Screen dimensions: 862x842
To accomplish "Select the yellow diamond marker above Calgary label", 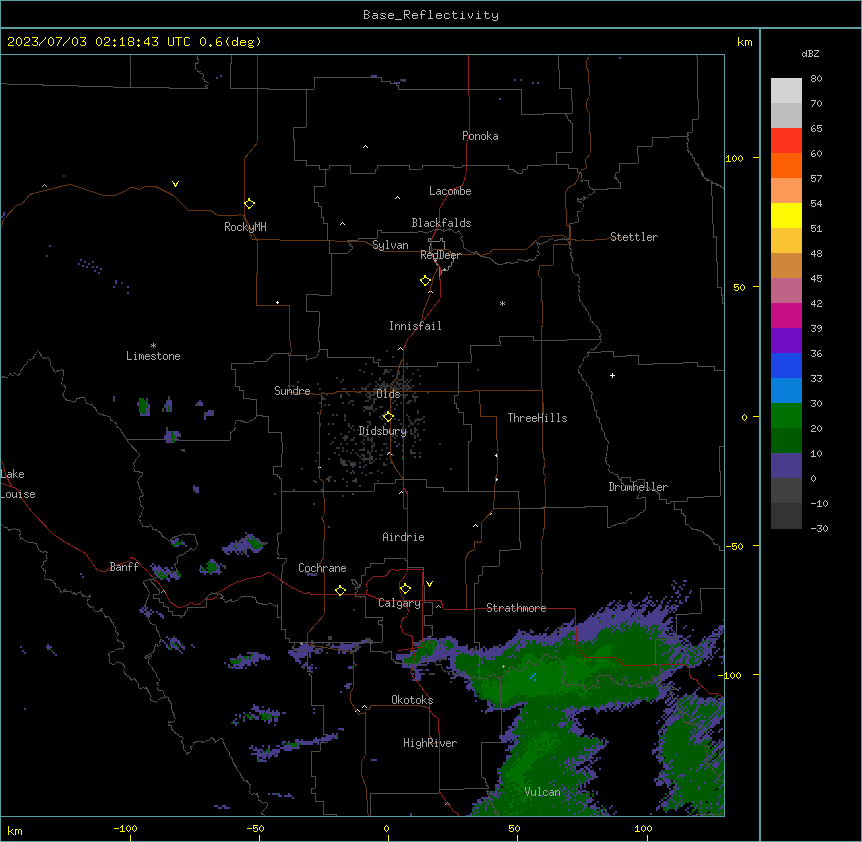I will [405, 589].
